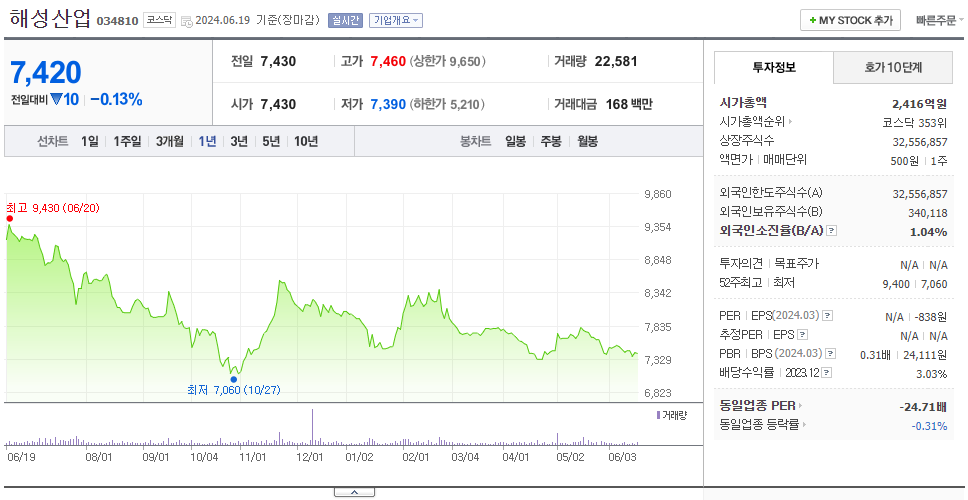Select the 5년 line chart period
Screen dimensions: 968x500
pyautogui.click(x=271, y=141)
